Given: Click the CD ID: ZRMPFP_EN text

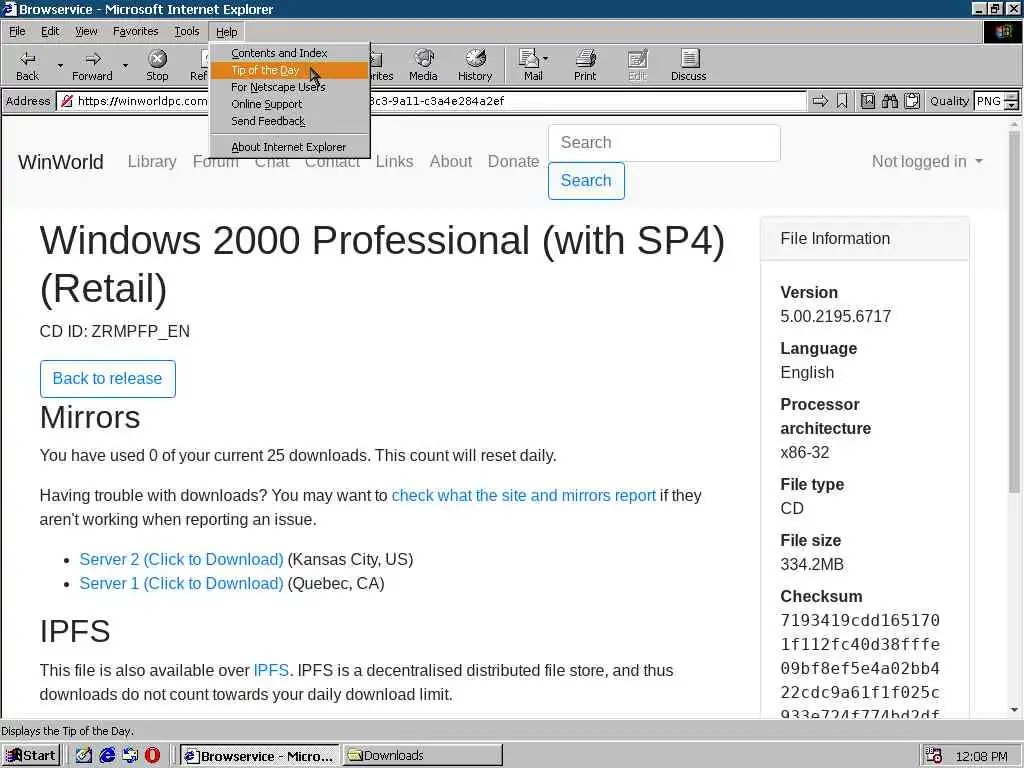Looking at the screenshot, I should pos(115,332).
